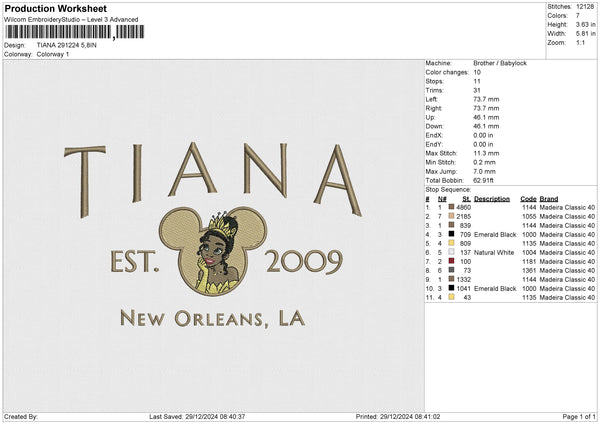Pick the dark red swatch in stop row 7

(x=452, y=261)
